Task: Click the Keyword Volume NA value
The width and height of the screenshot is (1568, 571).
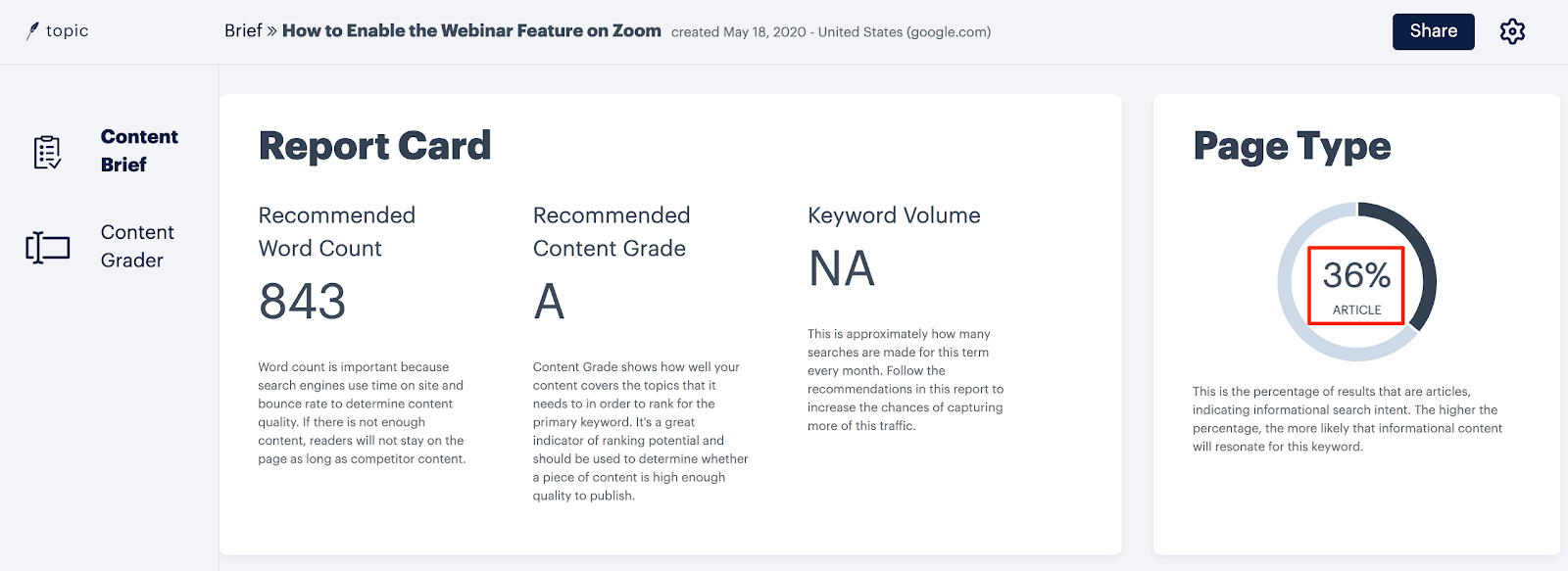Action: (x=841, y=268)
